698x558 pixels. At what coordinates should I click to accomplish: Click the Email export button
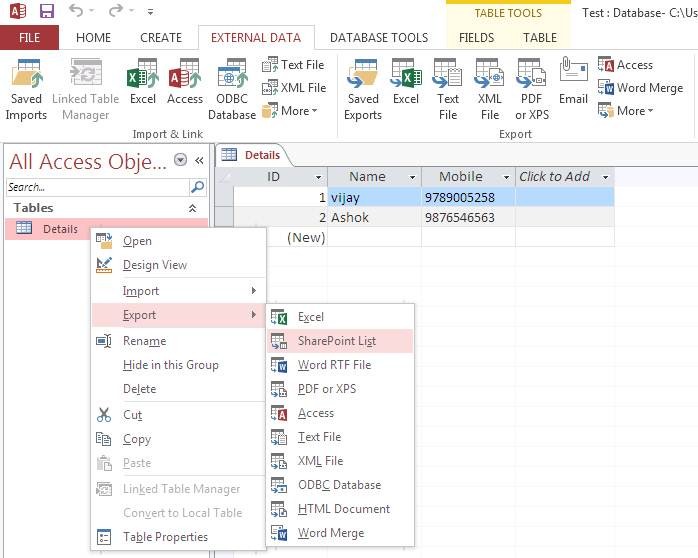pos(573,82)
